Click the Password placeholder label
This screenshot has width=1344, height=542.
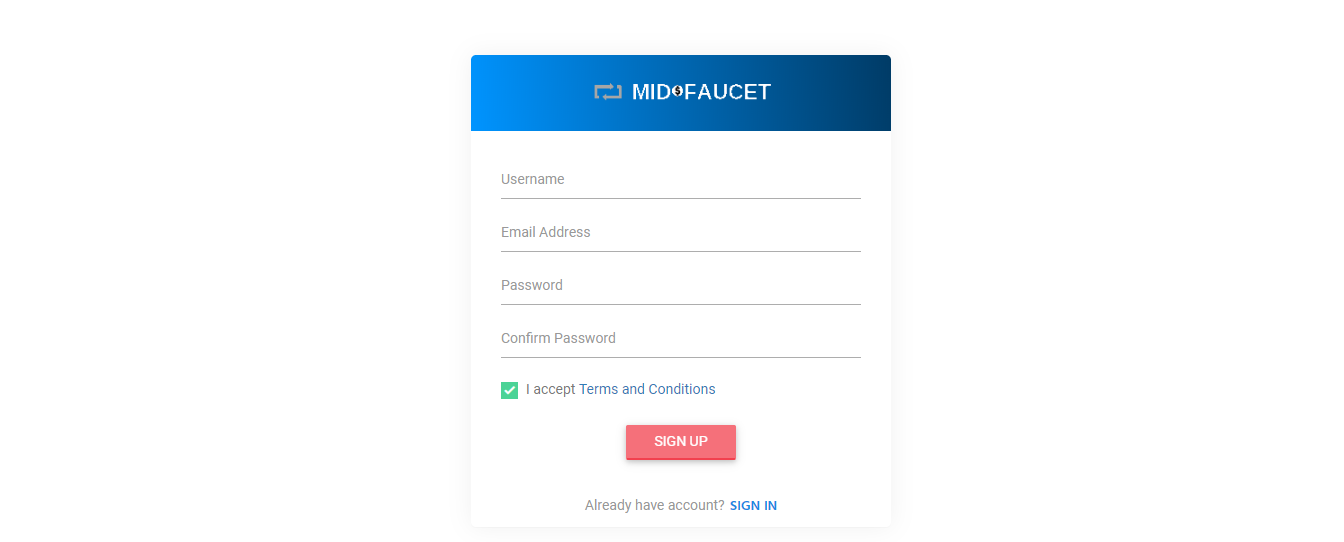coord(532,285)
